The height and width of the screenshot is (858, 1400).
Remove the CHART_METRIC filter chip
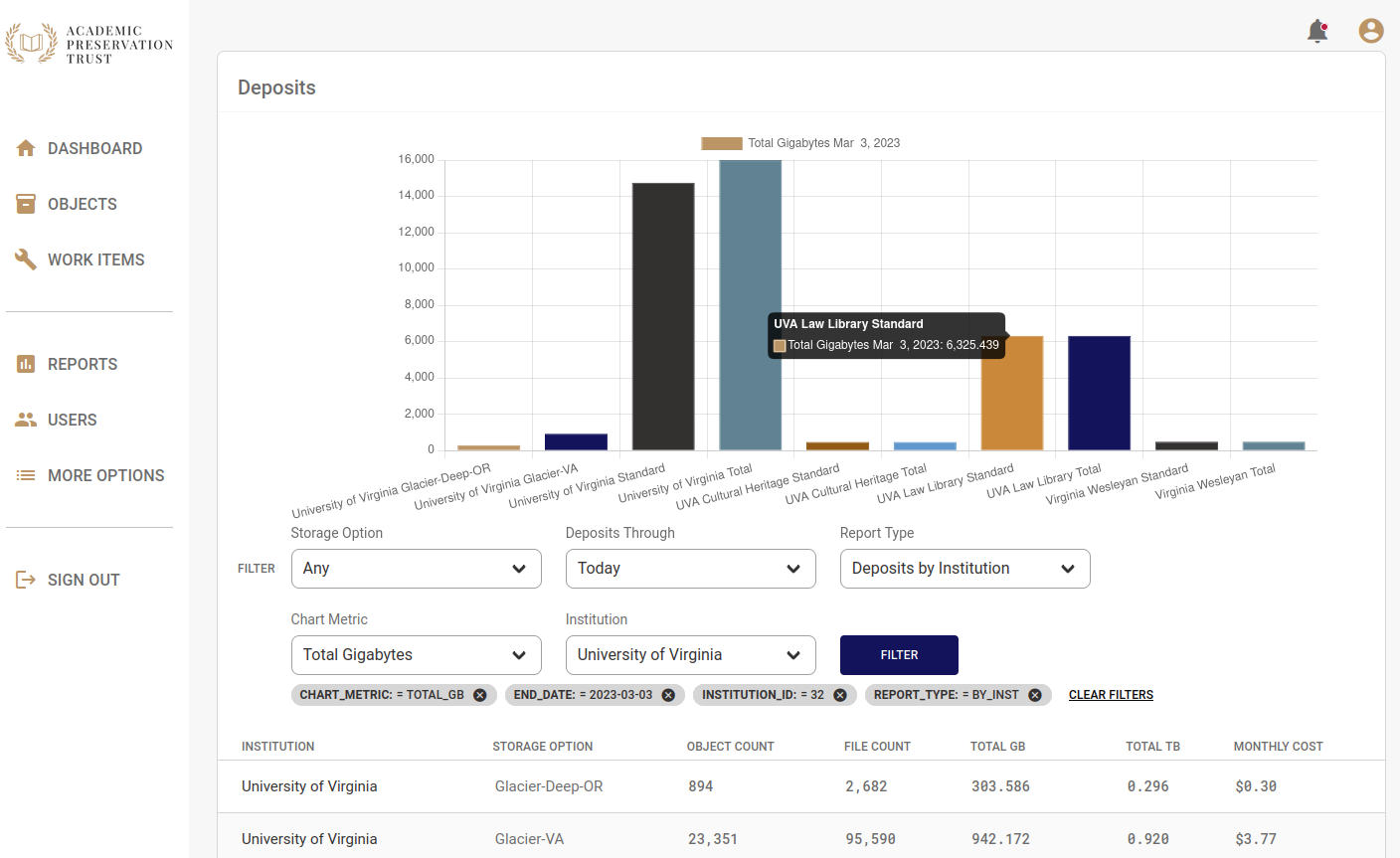(480, 695)
